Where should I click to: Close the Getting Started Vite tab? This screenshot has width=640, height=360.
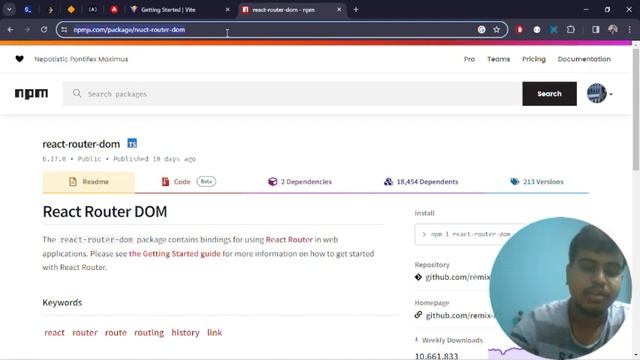pos(228,9)
